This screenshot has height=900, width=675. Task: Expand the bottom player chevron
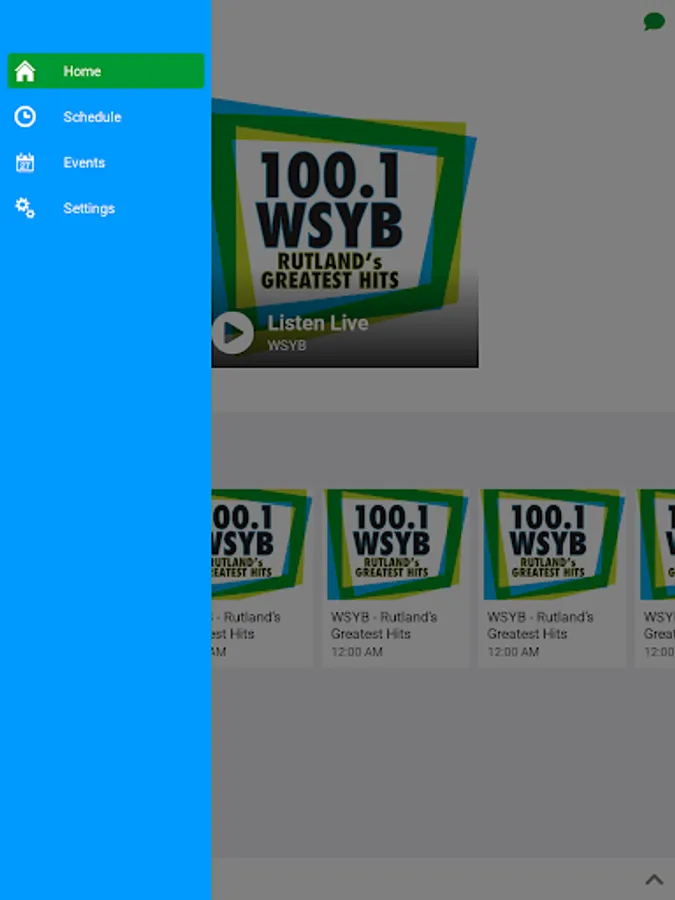point(654,879)
